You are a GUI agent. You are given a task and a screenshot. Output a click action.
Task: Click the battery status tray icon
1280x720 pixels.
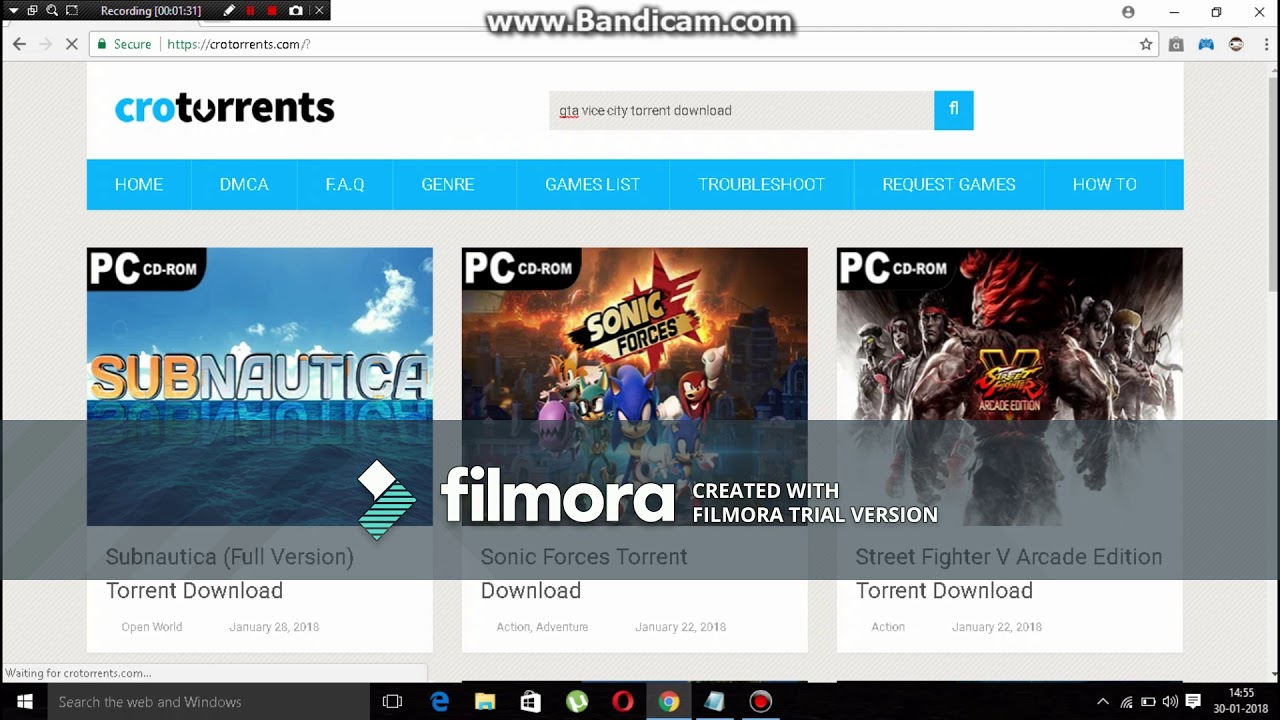(1148, 702)
